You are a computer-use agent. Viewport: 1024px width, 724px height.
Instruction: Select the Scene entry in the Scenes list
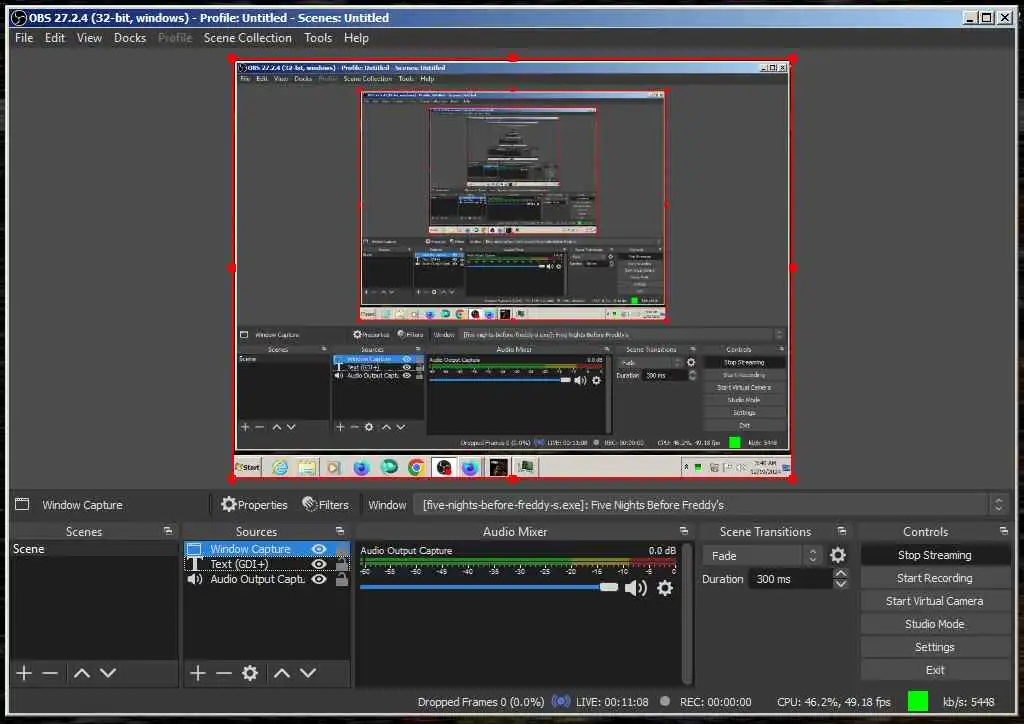pos(93,549)
